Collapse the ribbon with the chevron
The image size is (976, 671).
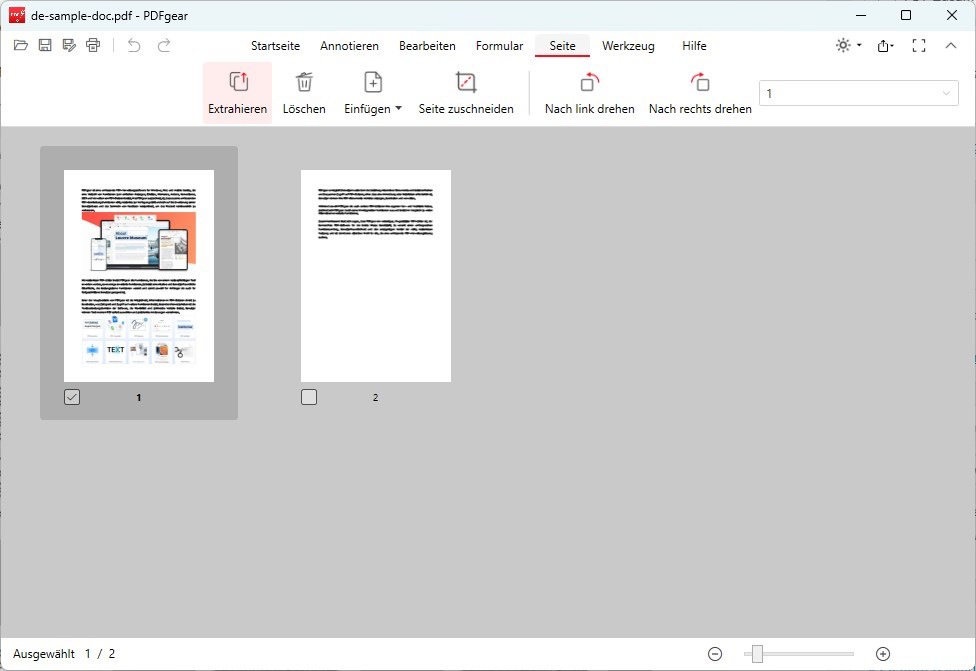pyautogui.click(x=951, y=45)
